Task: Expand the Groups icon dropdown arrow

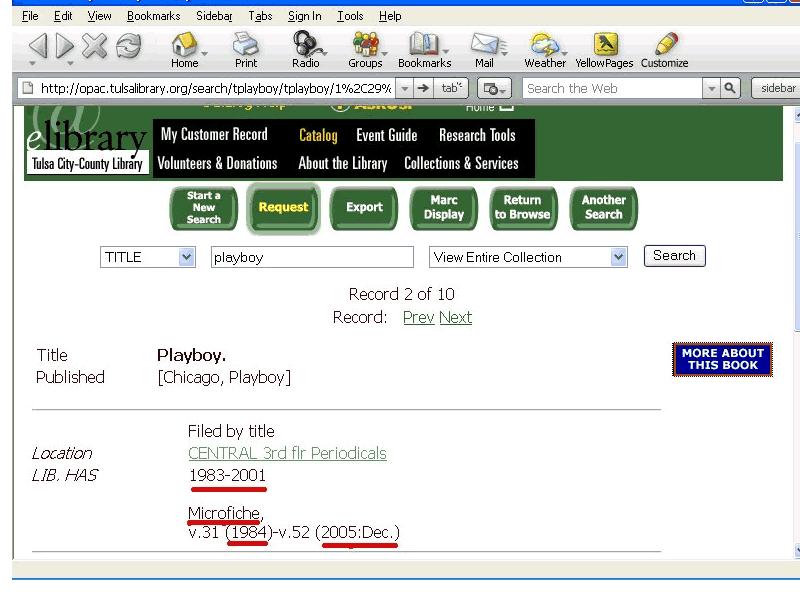Action: pyautogui.click(x=385, y=53)
